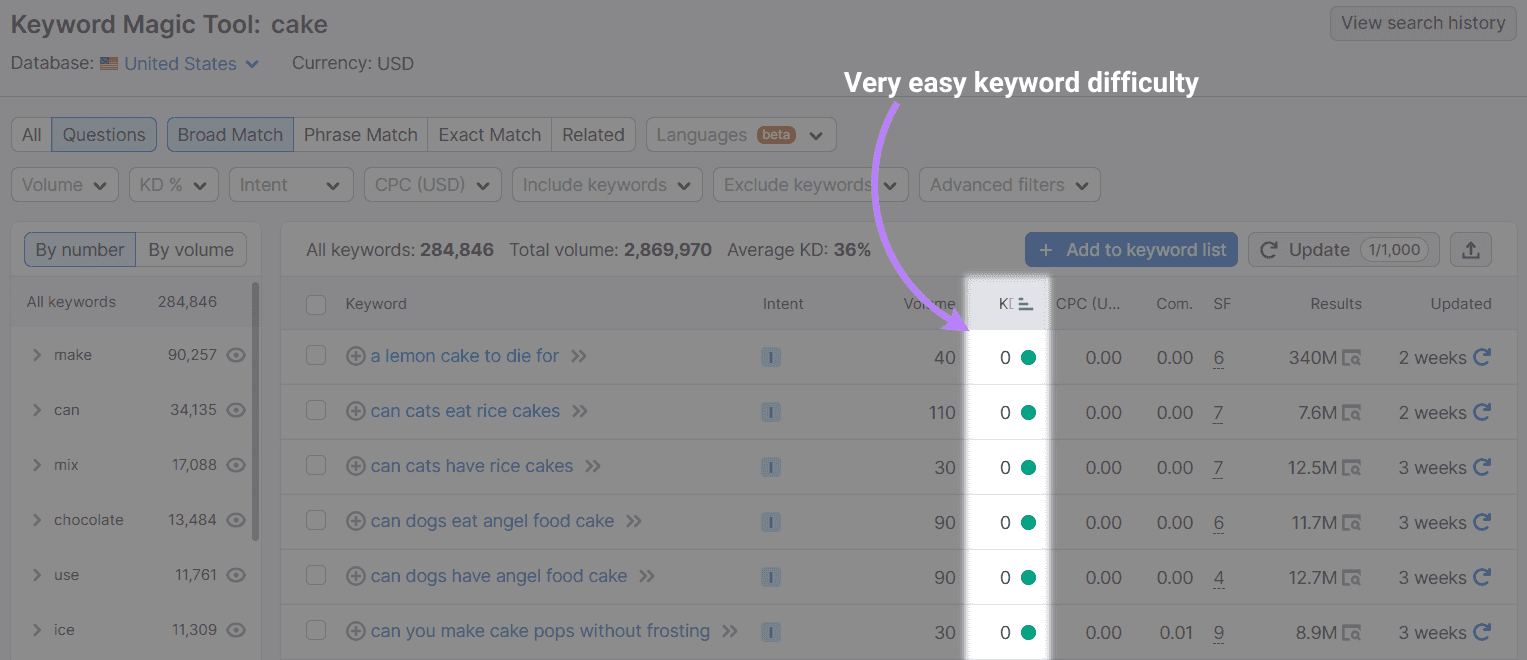Open the Advanced filters dropdown
Image resolution: width=1527 pixels, height=660 pixels.
click(1010, 185)
